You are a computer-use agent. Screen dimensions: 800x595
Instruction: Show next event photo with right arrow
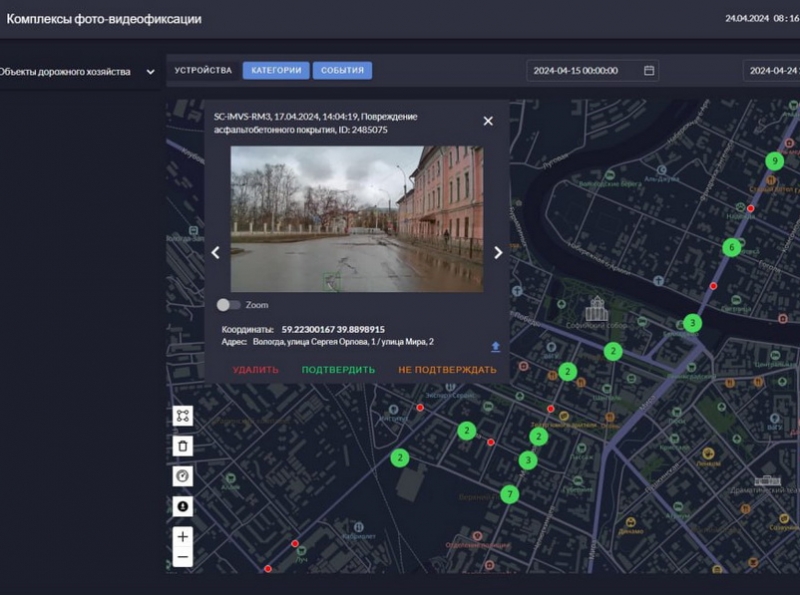498,253
